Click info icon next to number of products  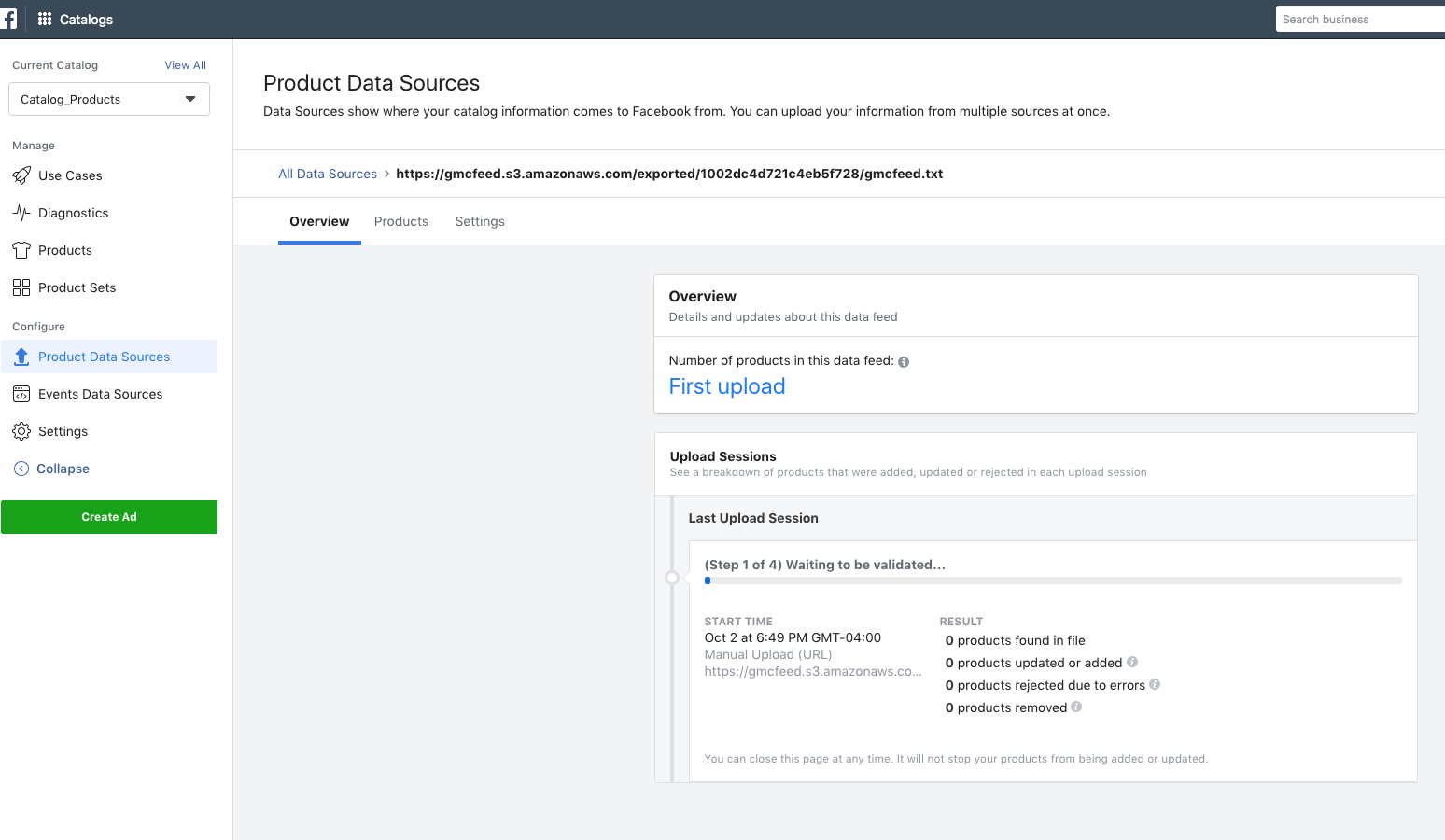click(x=904, y=362)
